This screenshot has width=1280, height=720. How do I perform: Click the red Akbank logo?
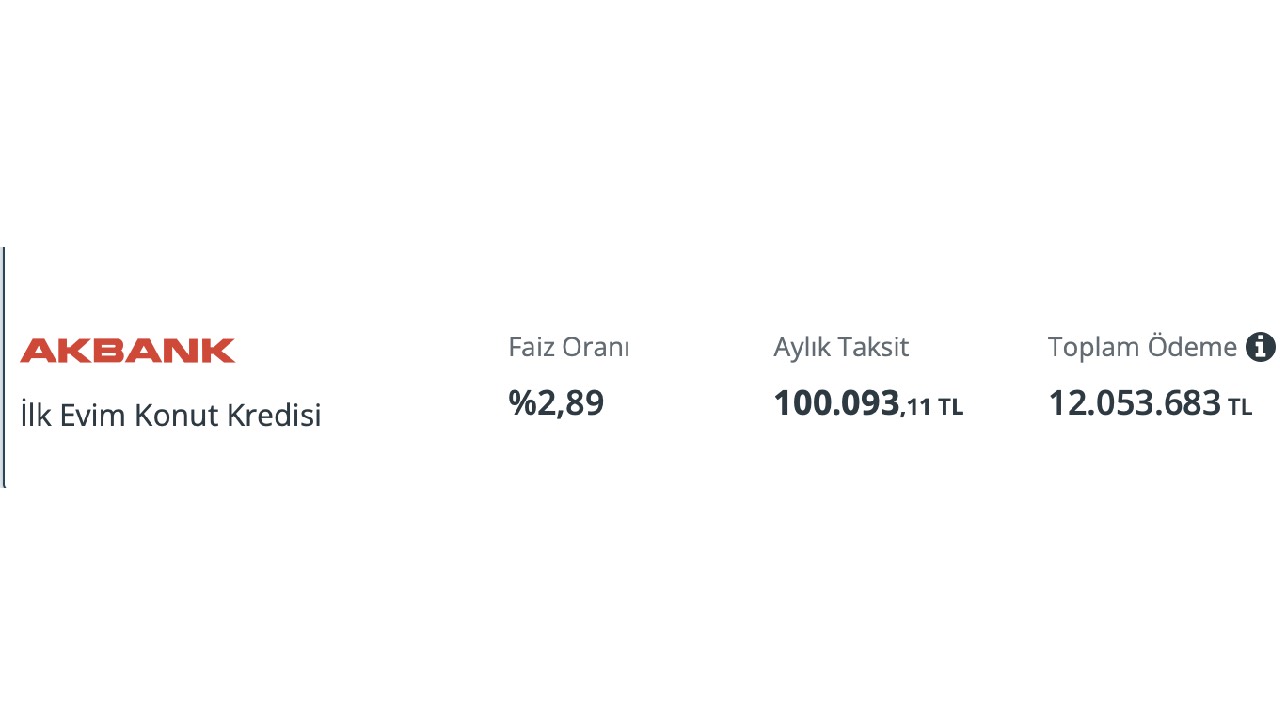click(128, 350)
